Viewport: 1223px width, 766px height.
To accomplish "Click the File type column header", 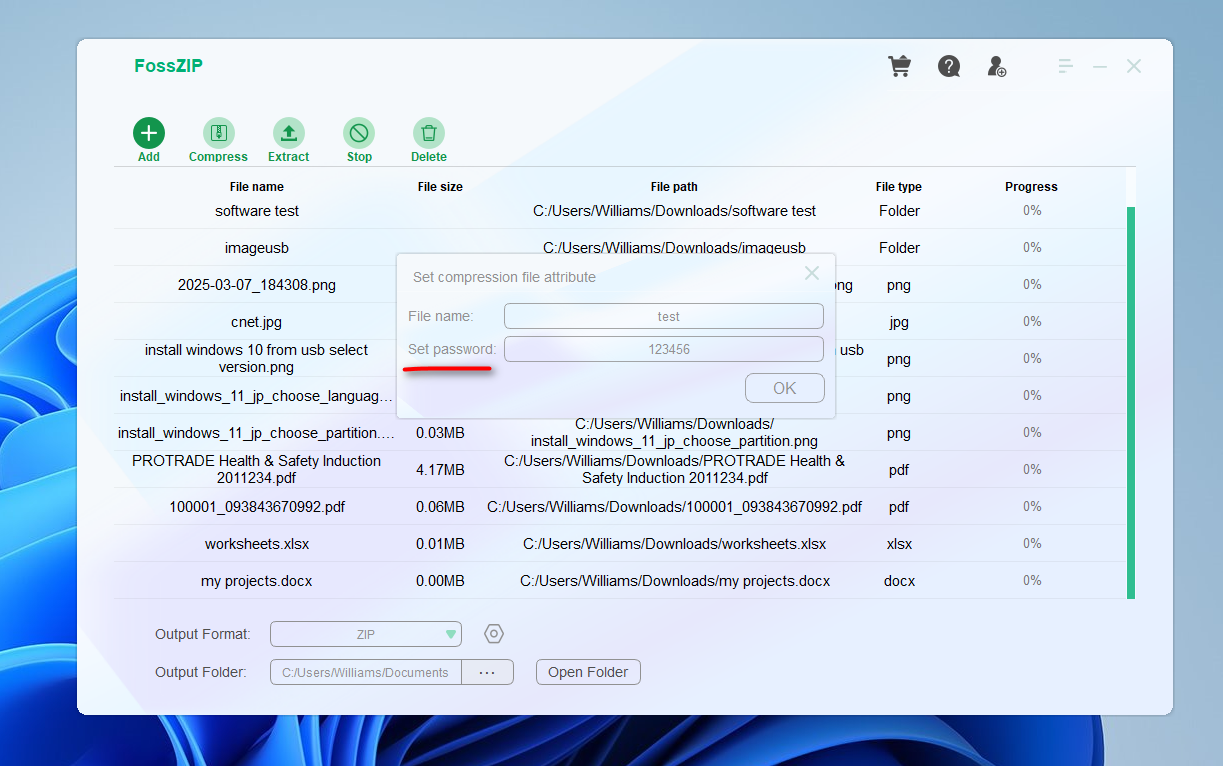I will (x=899, y=187).
